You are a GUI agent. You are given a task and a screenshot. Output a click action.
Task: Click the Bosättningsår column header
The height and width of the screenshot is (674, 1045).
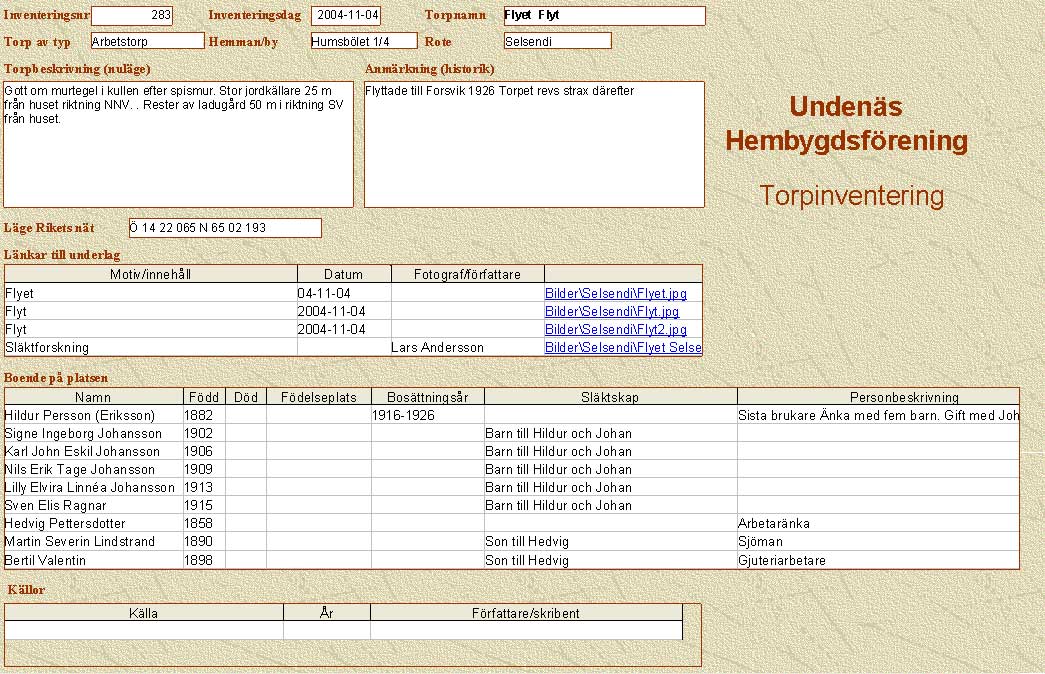[x=427, y=397]
